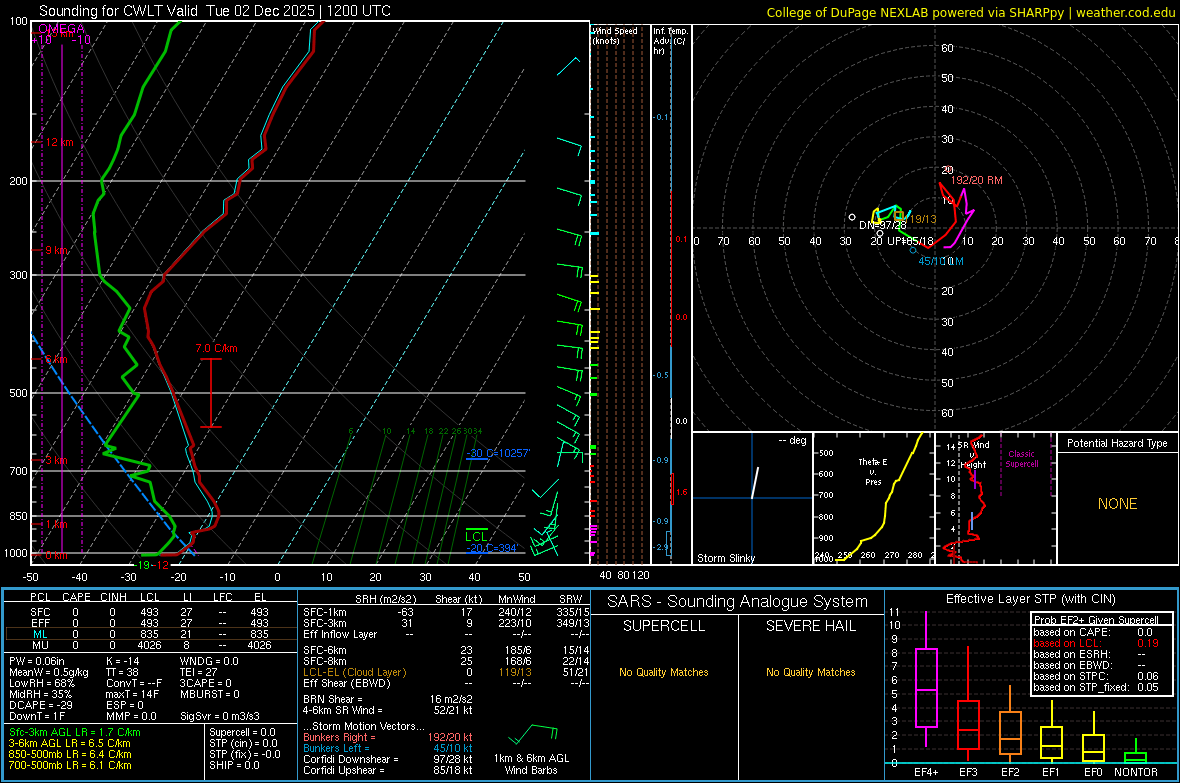This screenshot has width=1180, height=783.
Task: Click the 'EF0' axis label
Action: pyautogui.click(x=1093, y=772)
